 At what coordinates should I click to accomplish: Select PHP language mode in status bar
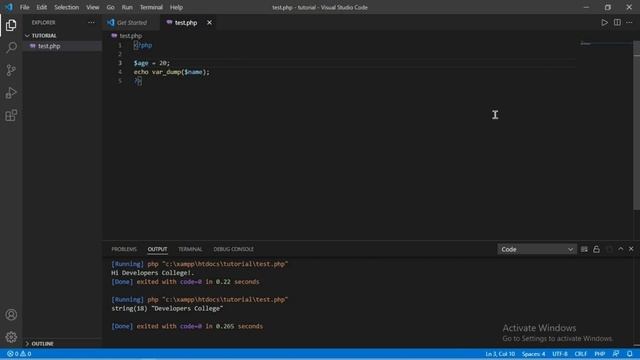600,354
